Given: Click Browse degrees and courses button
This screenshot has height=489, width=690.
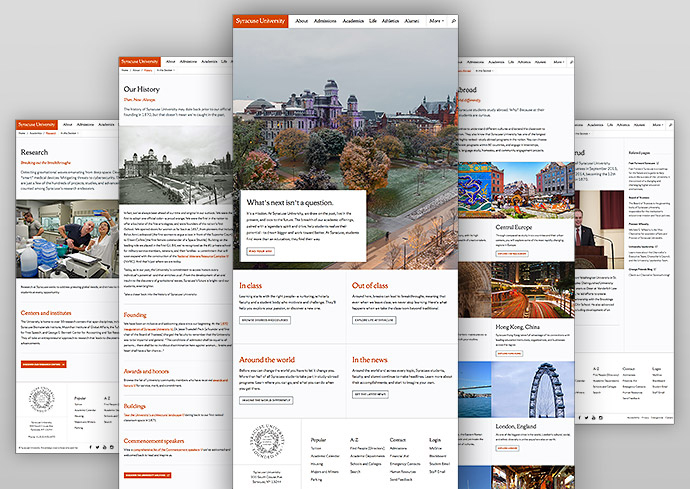Looking at the screenshot, I should (x=265, y=320).
